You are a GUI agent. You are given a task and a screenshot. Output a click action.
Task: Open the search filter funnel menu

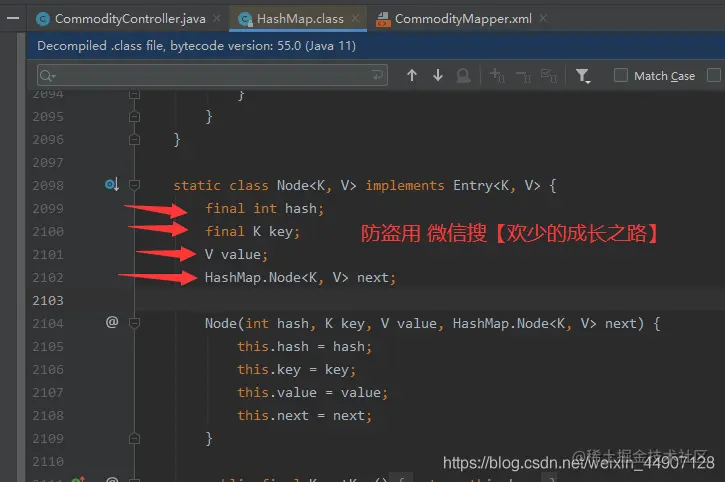pos(583,76)
